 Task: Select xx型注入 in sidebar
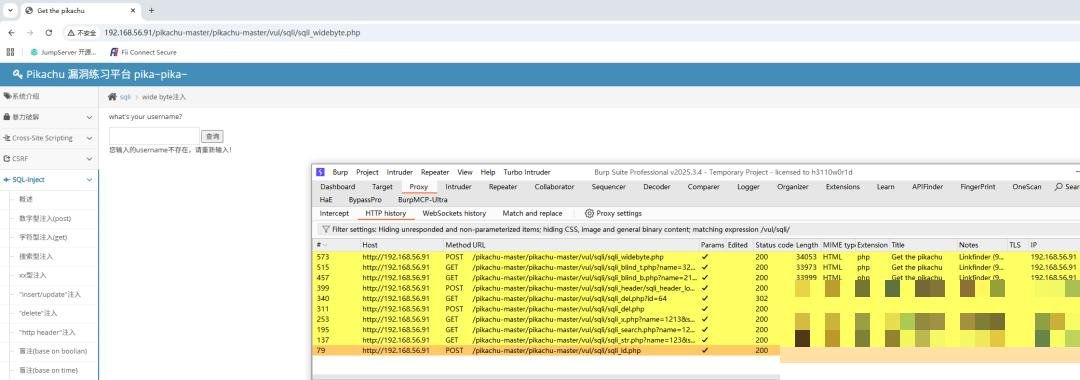(x=32, y=275)
